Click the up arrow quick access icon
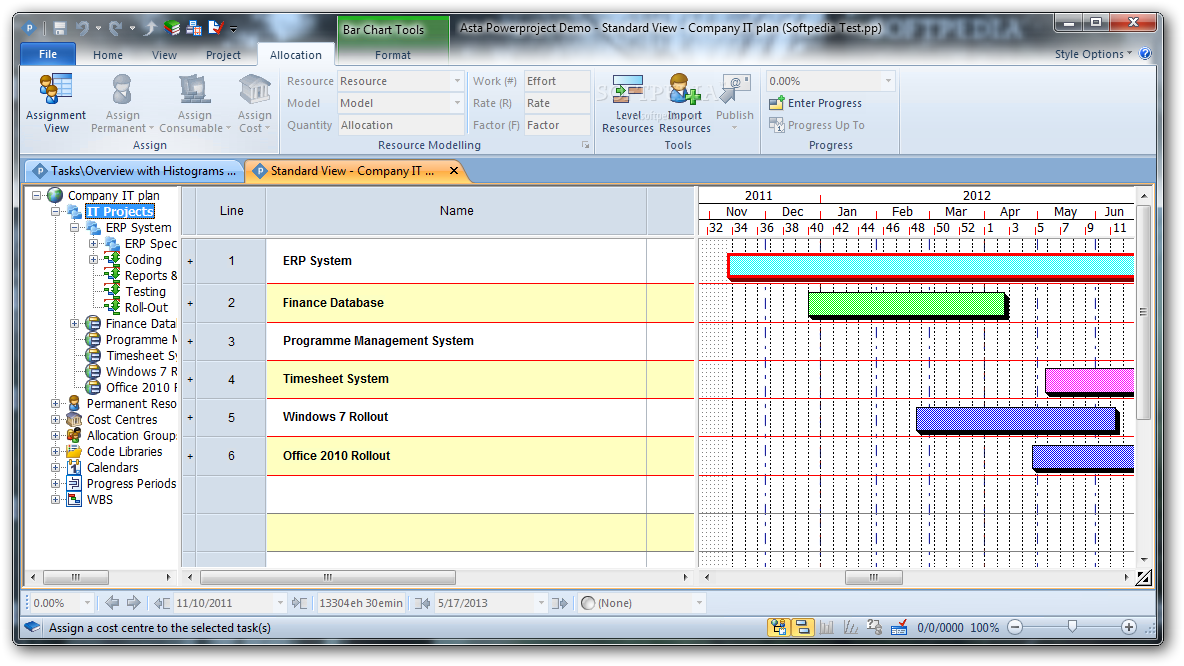The width and height of the screenshot is (1184, 666). pyautogui.click(x=150, y=29)
